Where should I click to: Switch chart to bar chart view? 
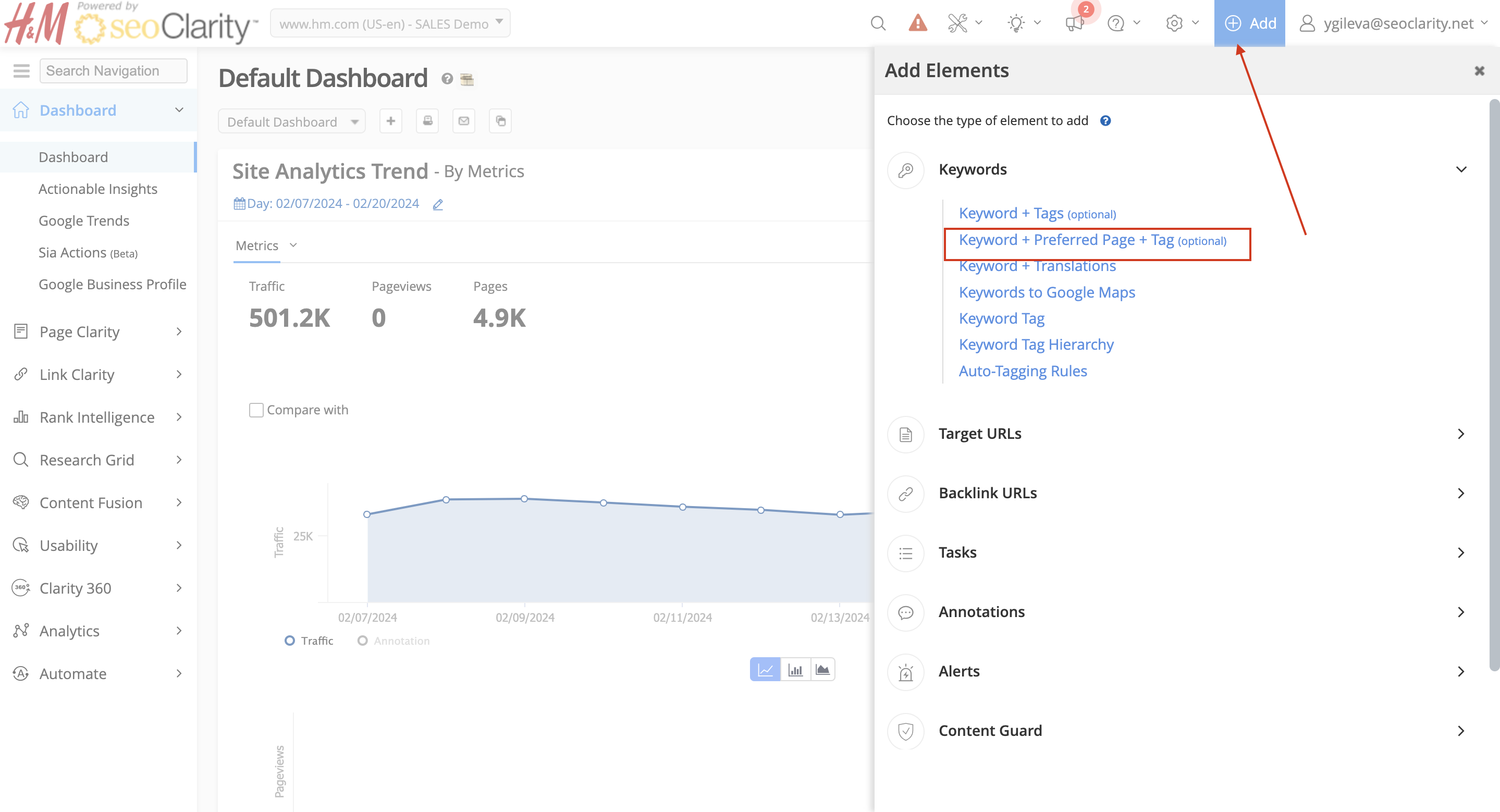(x=795, y=670)
